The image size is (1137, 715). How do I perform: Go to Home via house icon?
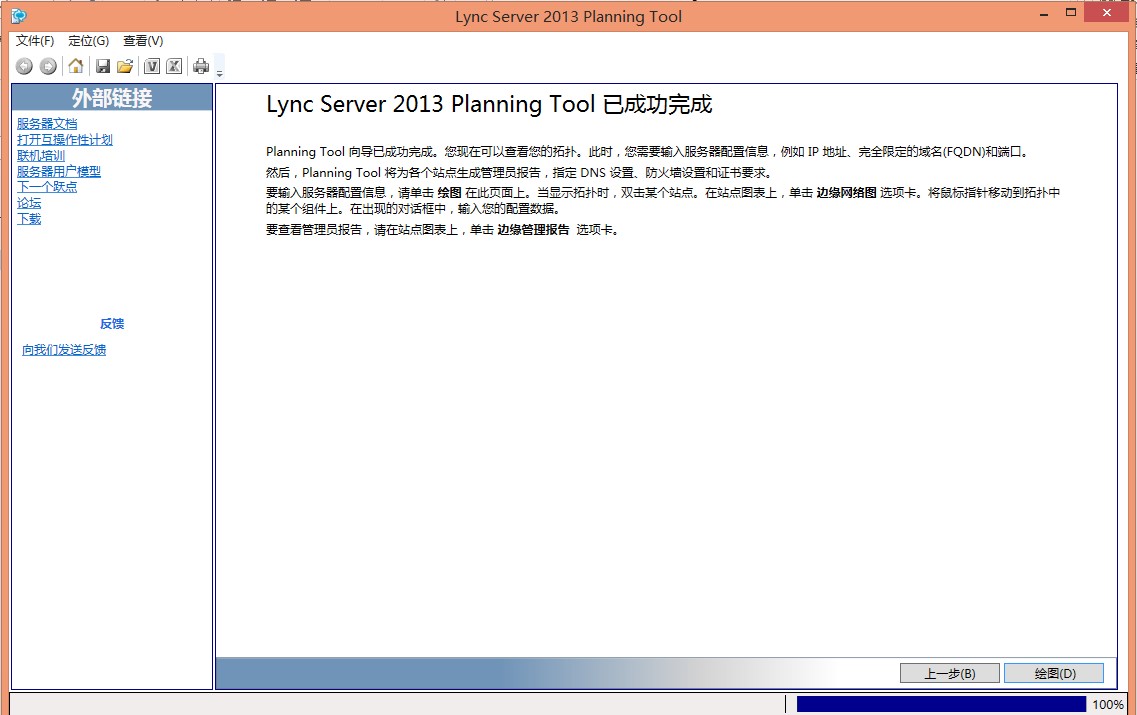coord(75,66)
